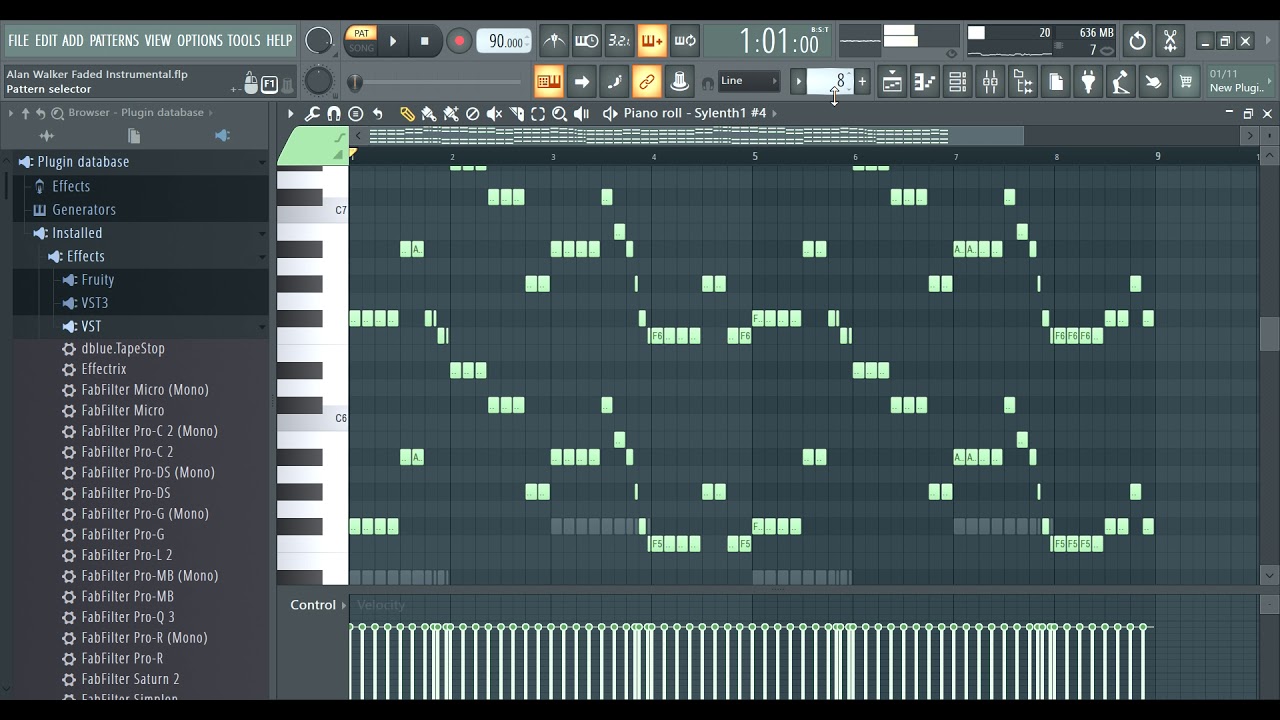Add new pattern with plus button
The height and width of the screenshot is (720, 1280).
coord(862,81)
